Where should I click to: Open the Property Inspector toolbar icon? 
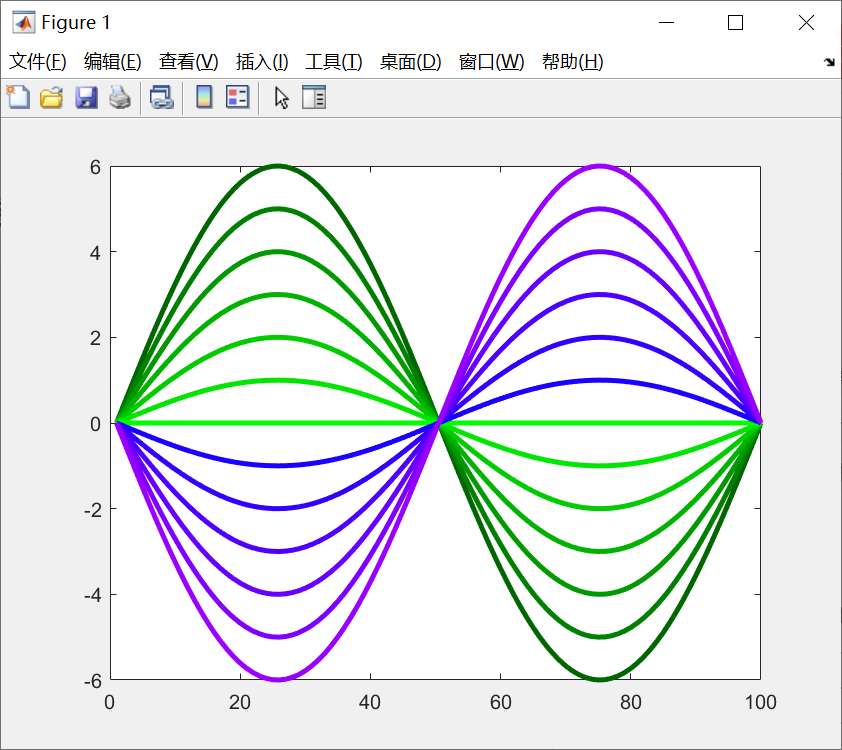(314, 97)
